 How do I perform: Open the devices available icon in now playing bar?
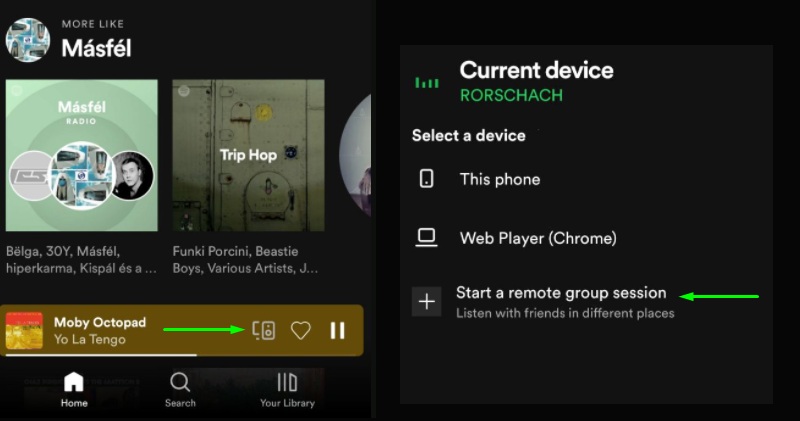(x=264, y=330)
